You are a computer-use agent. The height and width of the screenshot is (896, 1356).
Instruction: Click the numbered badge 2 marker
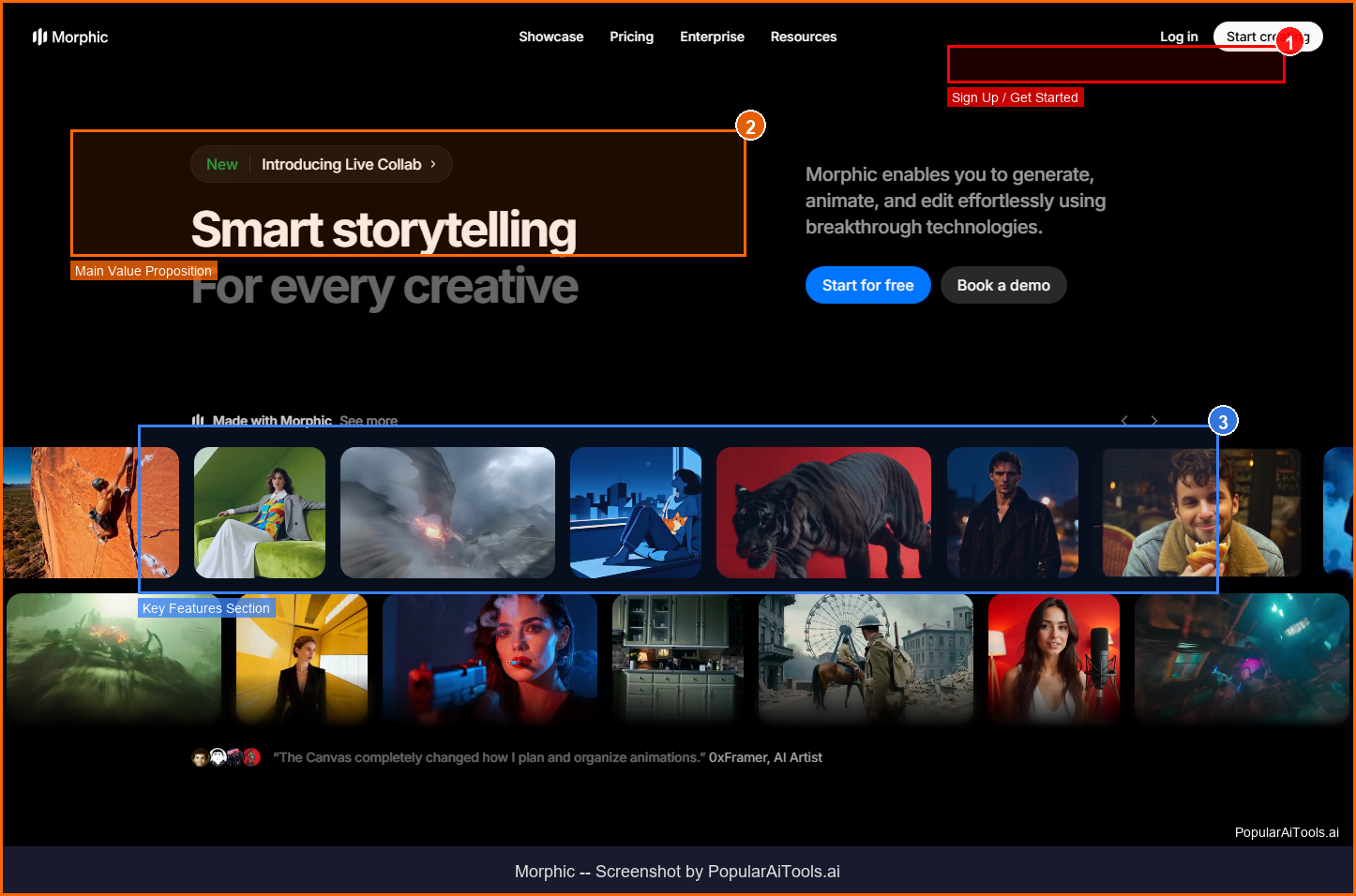point(750,126)
